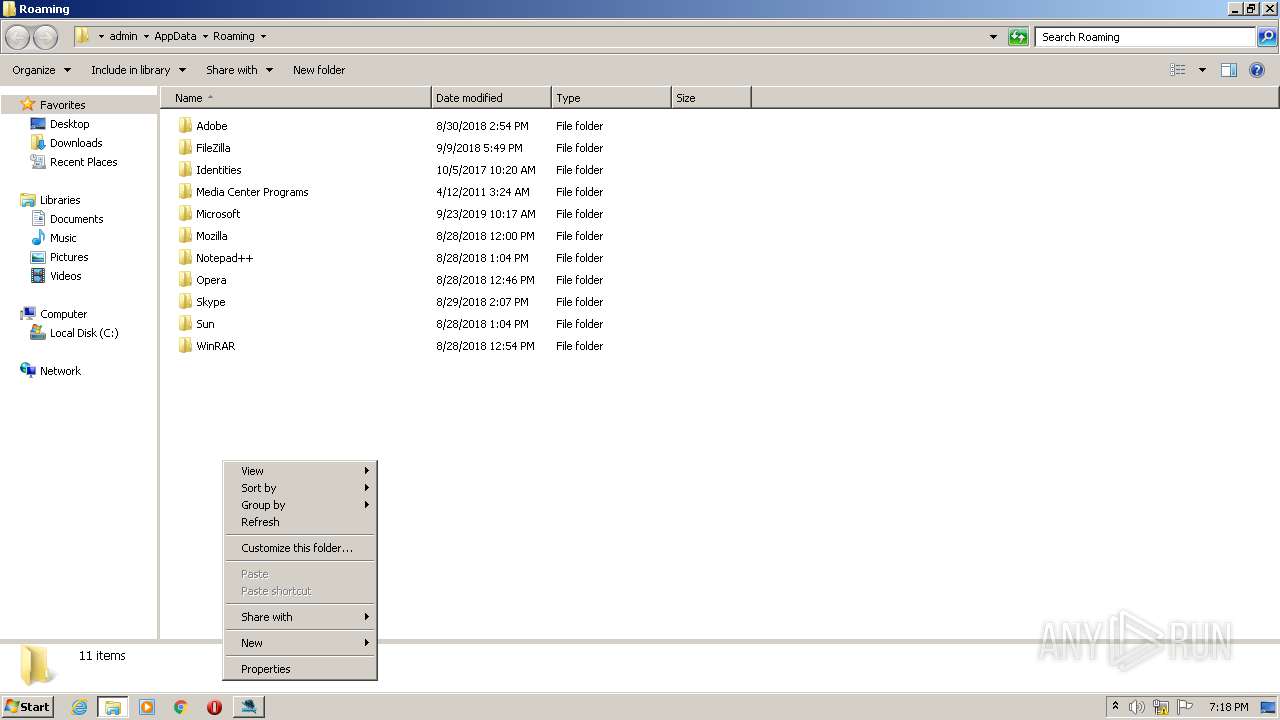Screen dimensions: 1280x720
Task: Open Opera browser from the taskbar
Action: [x=214, y=707]
